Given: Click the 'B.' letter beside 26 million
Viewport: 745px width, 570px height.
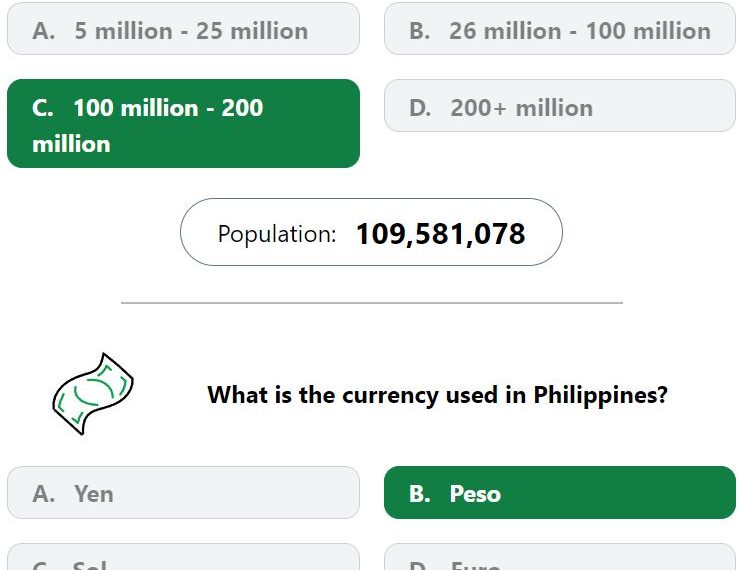Looking at the screenshot, I should click(420, 31).
